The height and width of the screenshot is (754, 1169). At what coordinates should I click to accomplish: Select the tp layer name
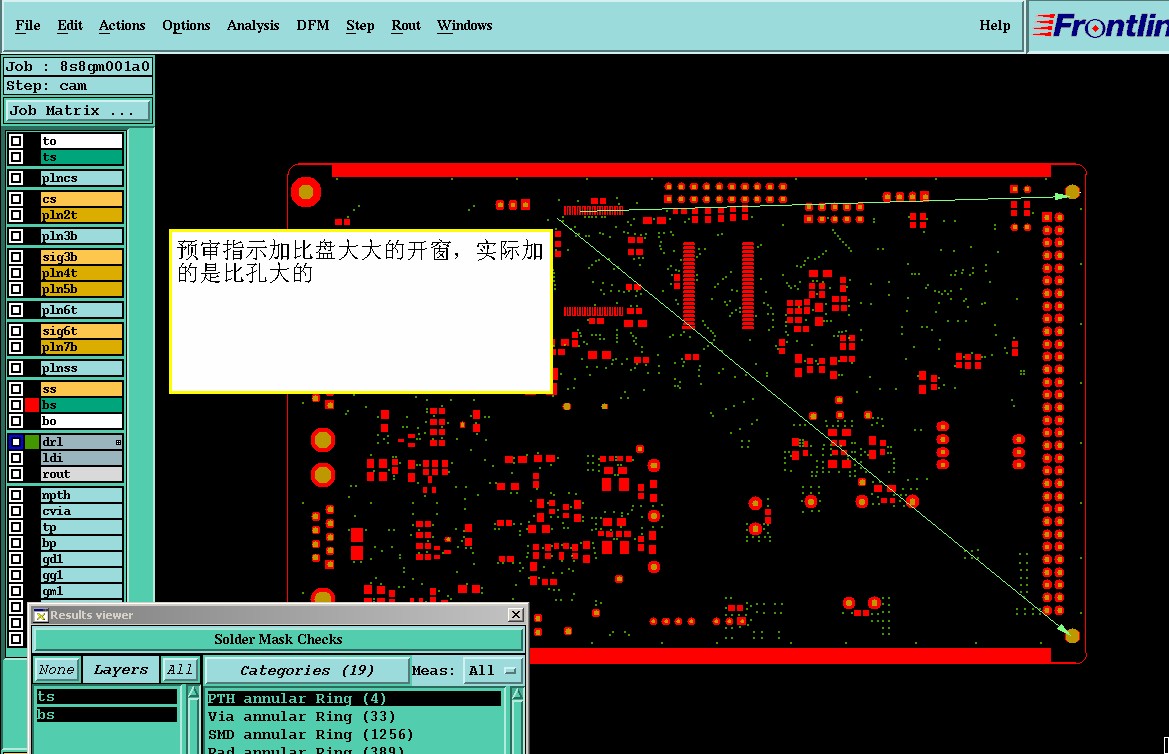coord(81,527)
